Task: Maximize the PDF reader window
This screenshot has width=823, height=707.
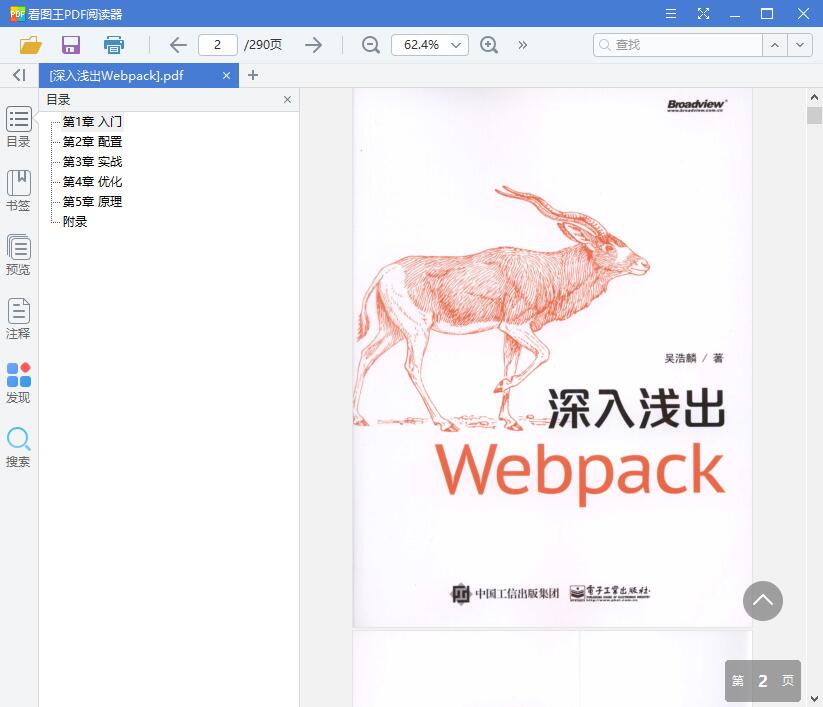Action: pos(767,14)
